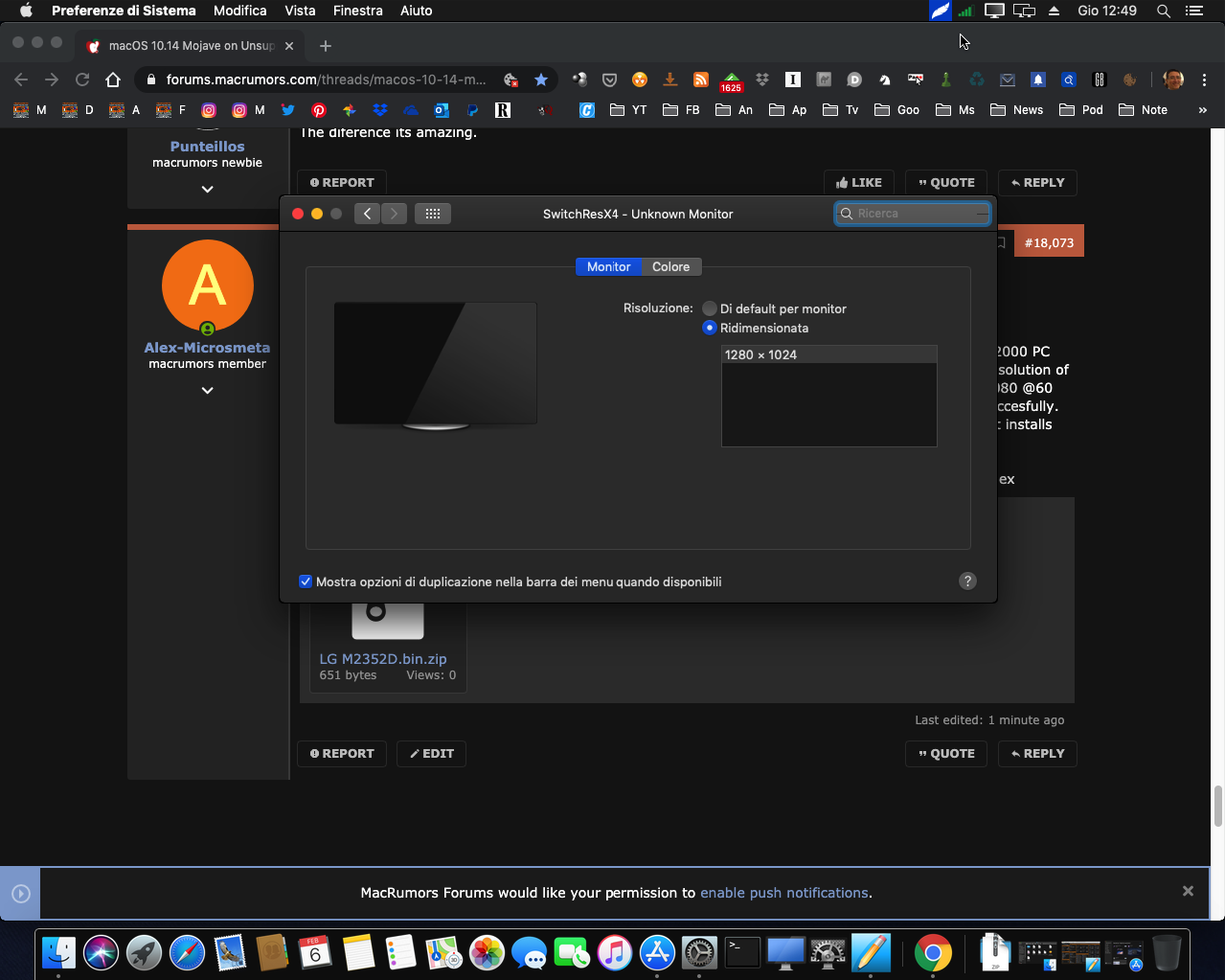1225x980 pixels.
Task: Click REPLY under Alex-Microsmeta's post
Action: 1037,753
